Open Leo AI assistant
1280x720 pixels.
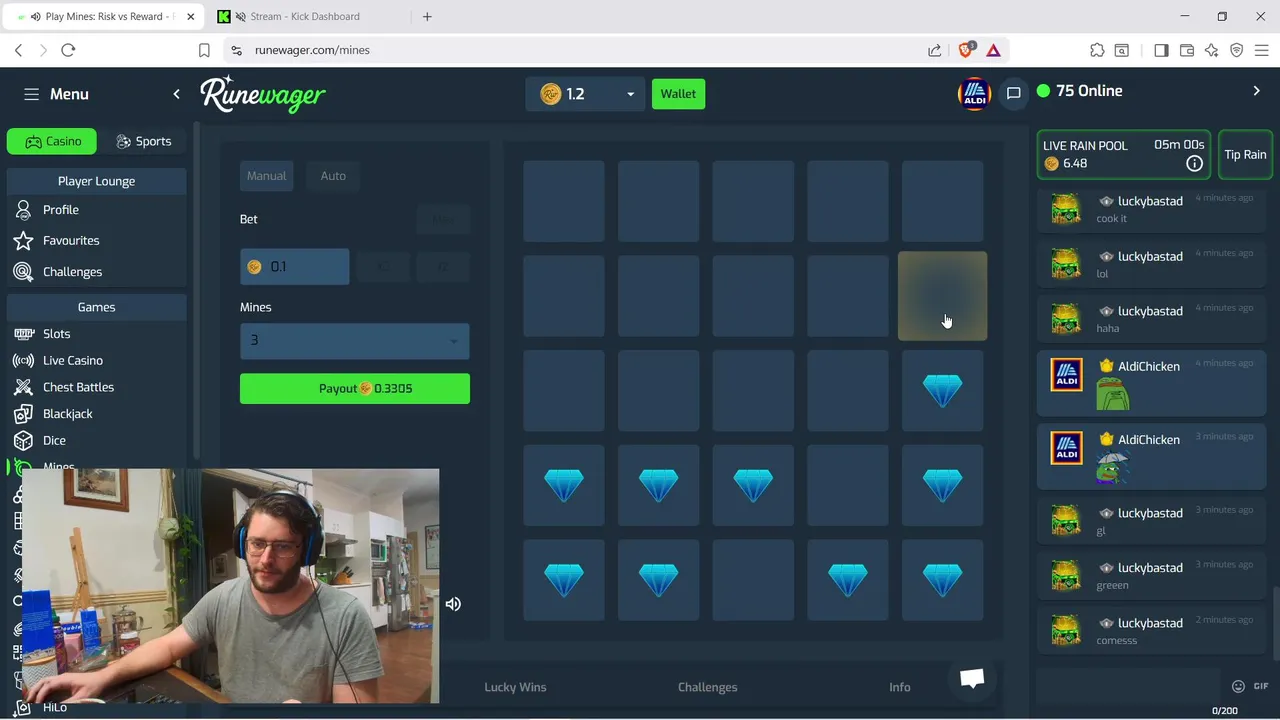(x=1212, y=50)
